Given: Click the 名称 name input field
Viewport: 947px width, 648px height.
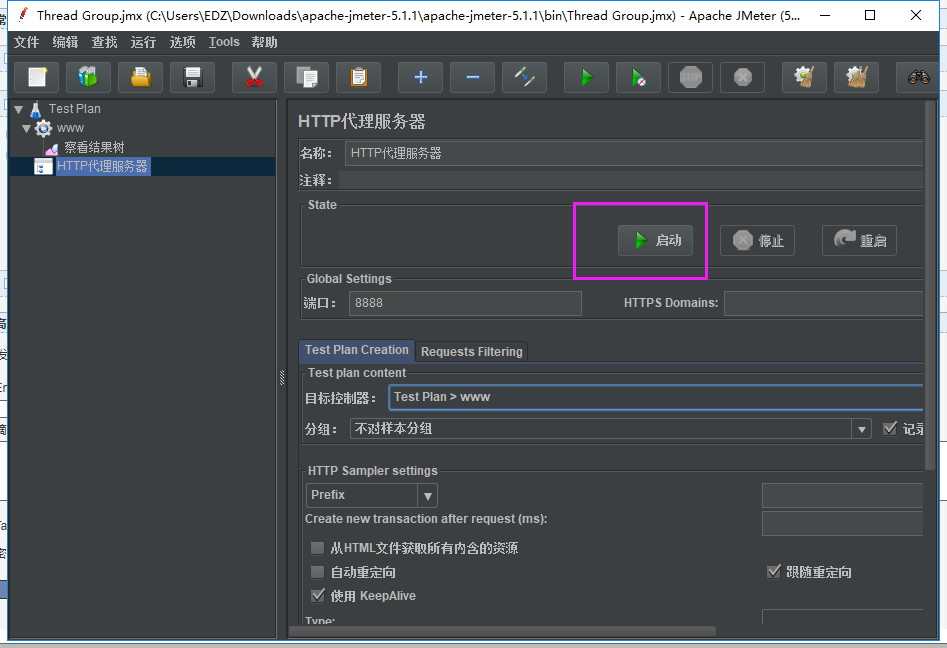Looking at the screenshot, I should [634, 153].
